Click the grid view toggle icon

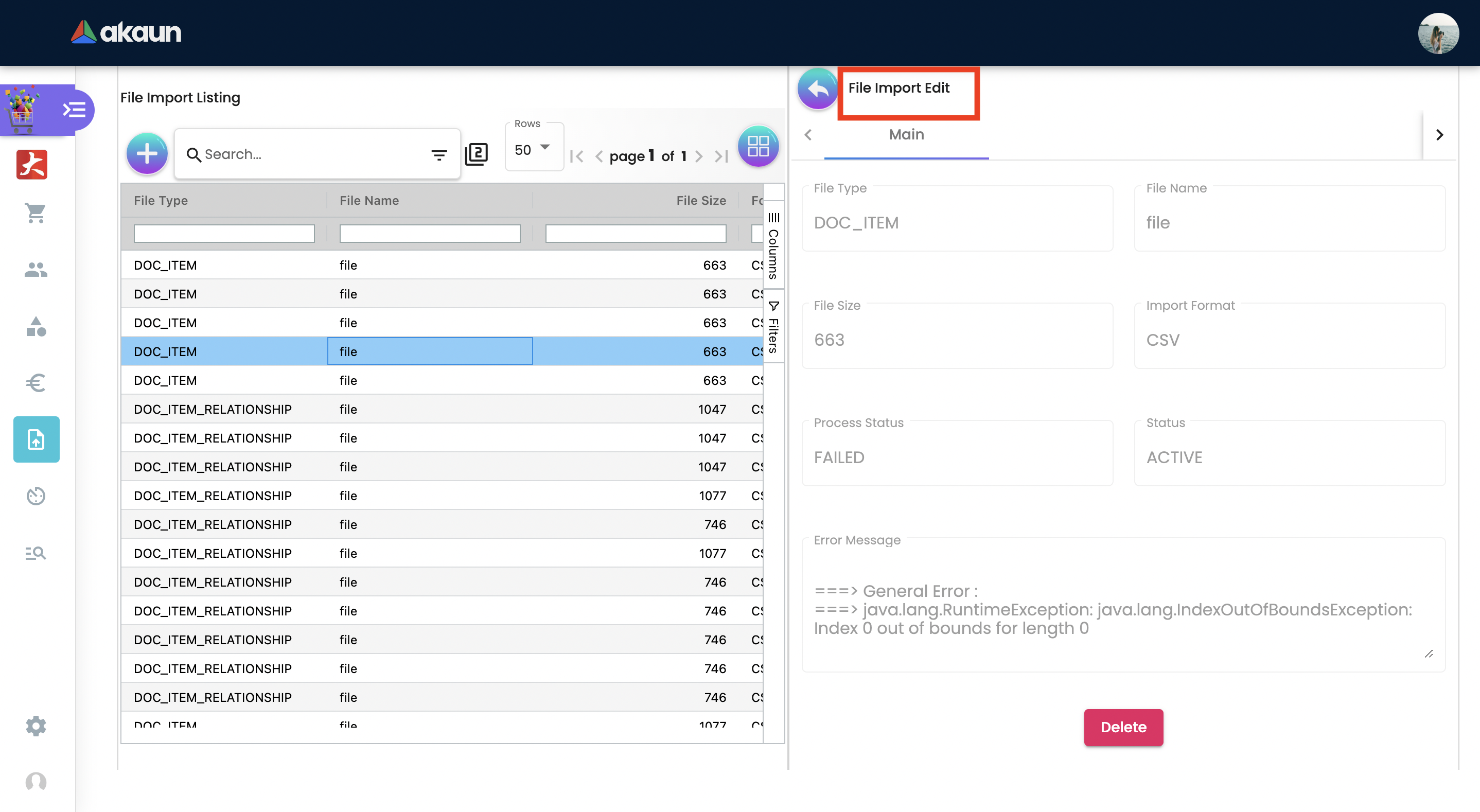pyautogui.click(x=758, y=147)
